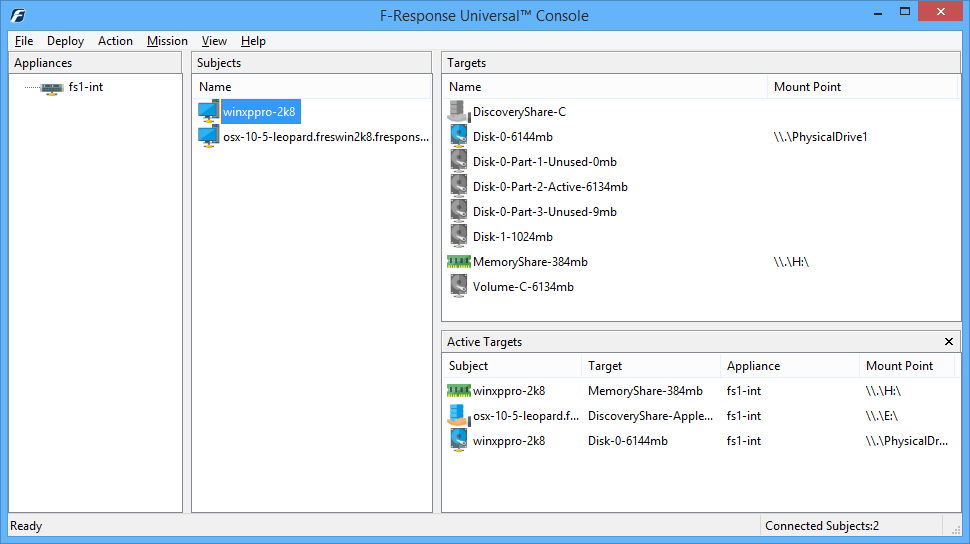The image size is (970, 544).
Task: Click DiscoveryShare-Apple... in Active Targets
Action: point(650,416)
